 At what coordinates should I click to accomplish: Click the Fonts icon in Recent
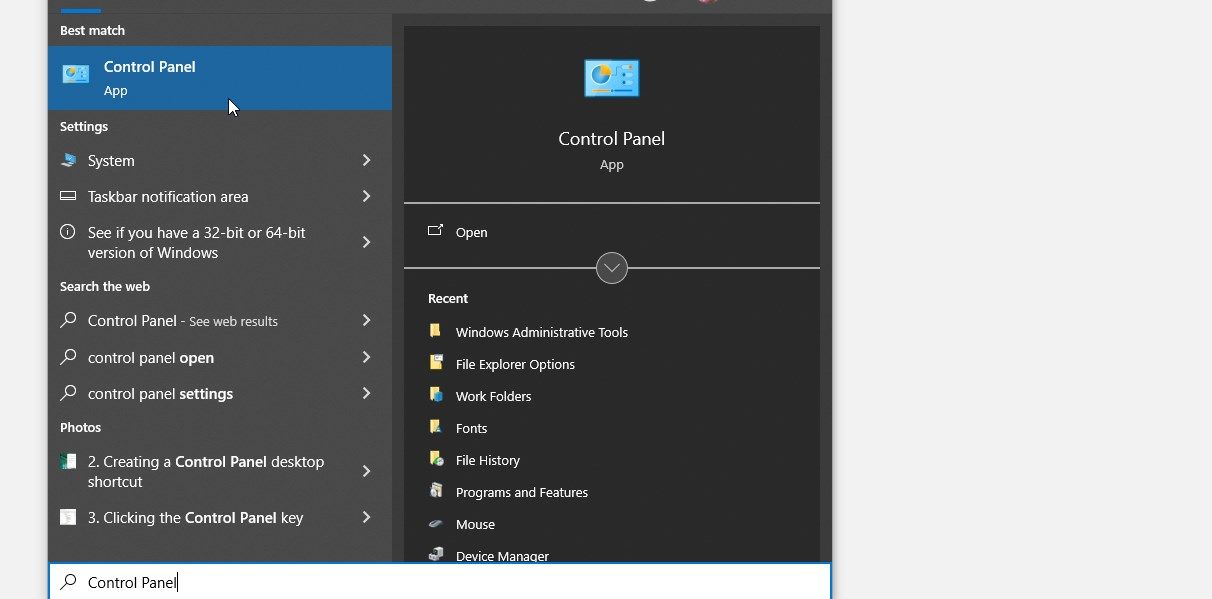click(436, 428)
